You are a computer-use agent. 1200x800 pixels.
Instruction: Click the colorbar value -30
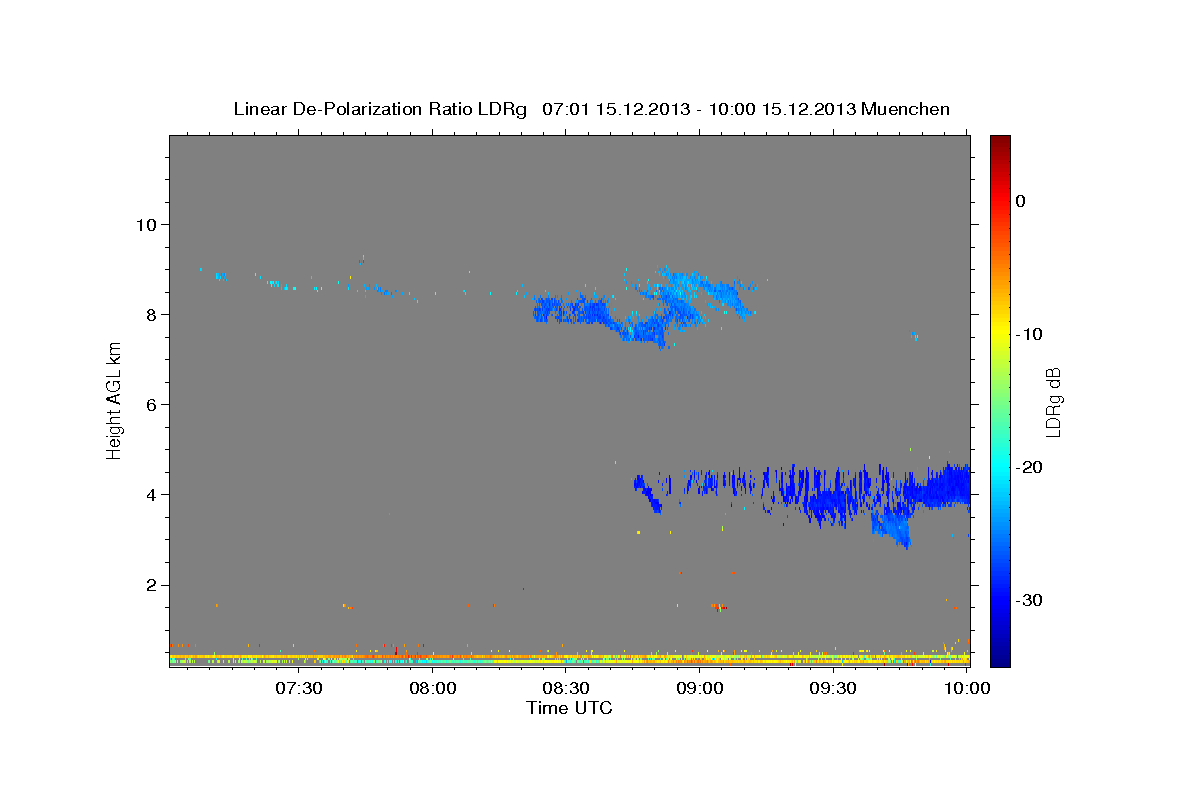click(x=1030, y=600)
